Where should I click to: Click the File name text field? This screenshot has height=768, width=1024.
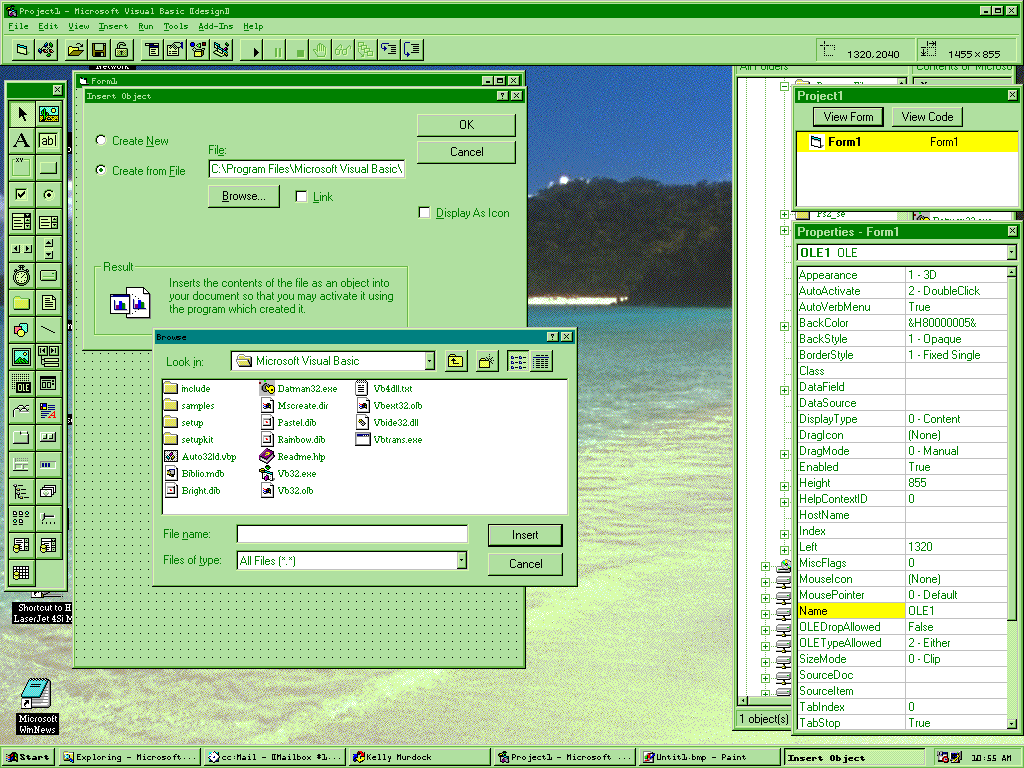tap(352, 535)
